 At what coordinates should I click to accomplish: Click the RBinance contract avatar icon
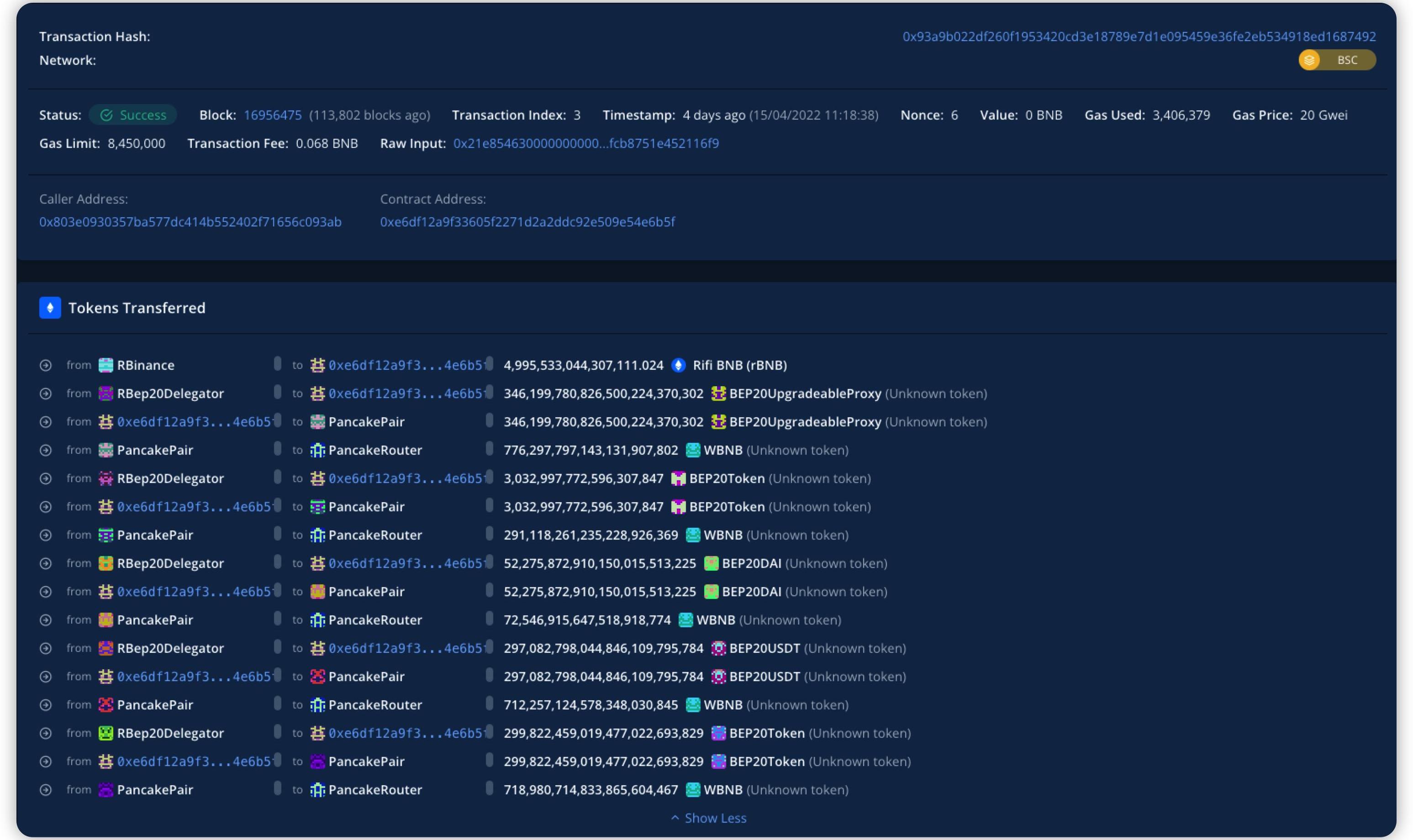[106, 365]
